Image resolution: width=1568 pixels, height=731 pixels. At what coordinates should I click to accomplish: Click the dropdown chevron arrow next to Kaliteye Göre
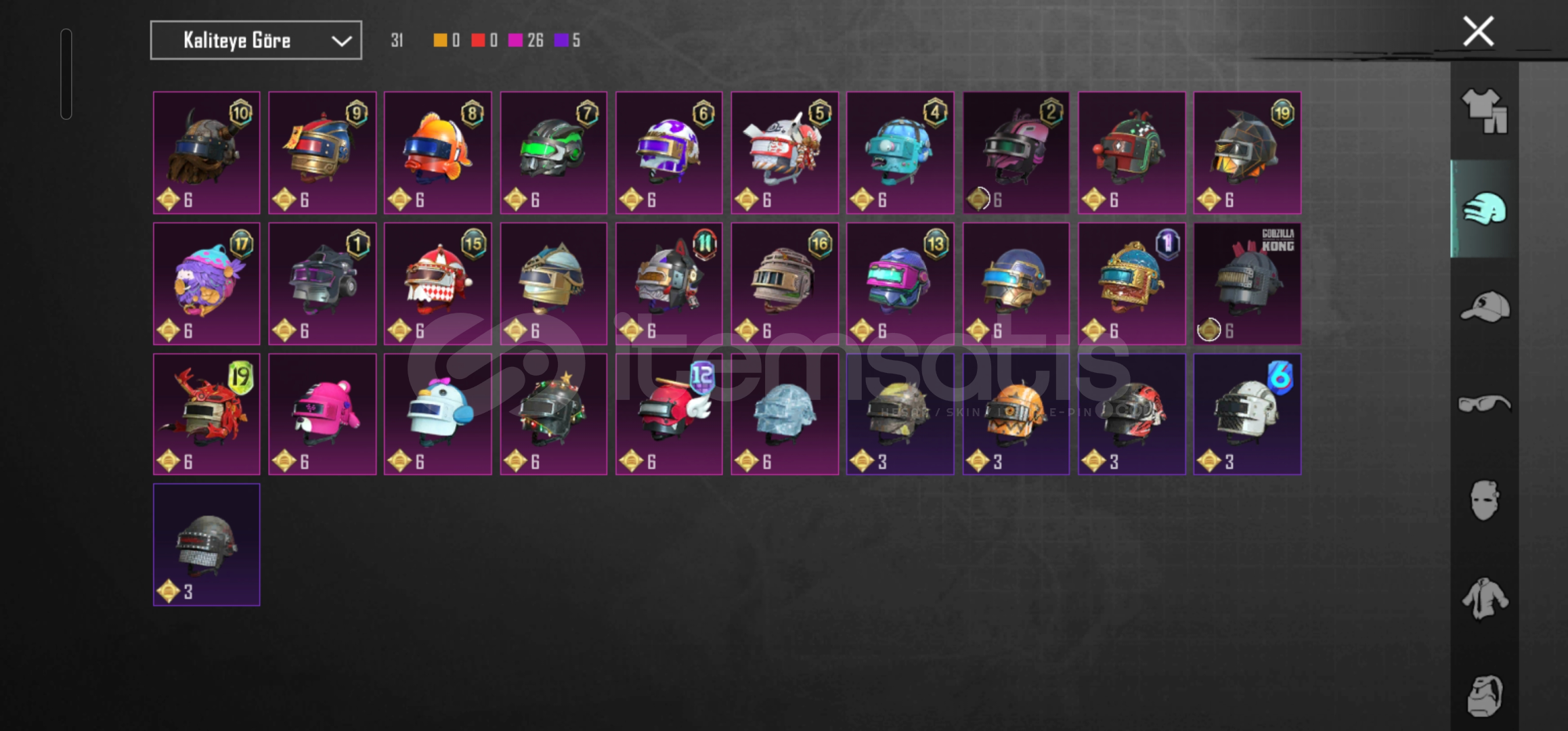[x=341, y=41]
